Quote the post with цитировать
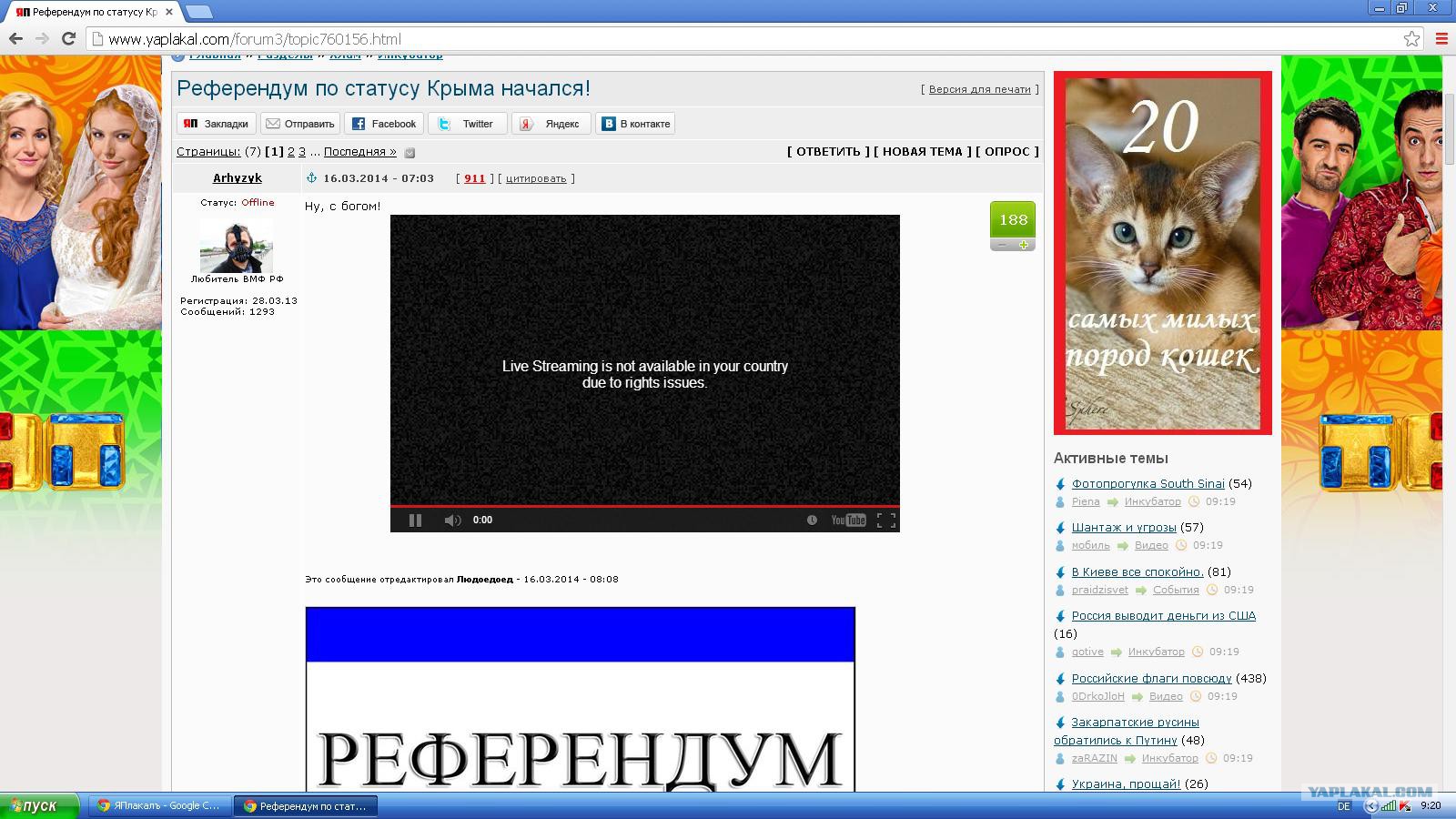The width and height of the screenshot is (1456, 819). (x=536, y=178)
